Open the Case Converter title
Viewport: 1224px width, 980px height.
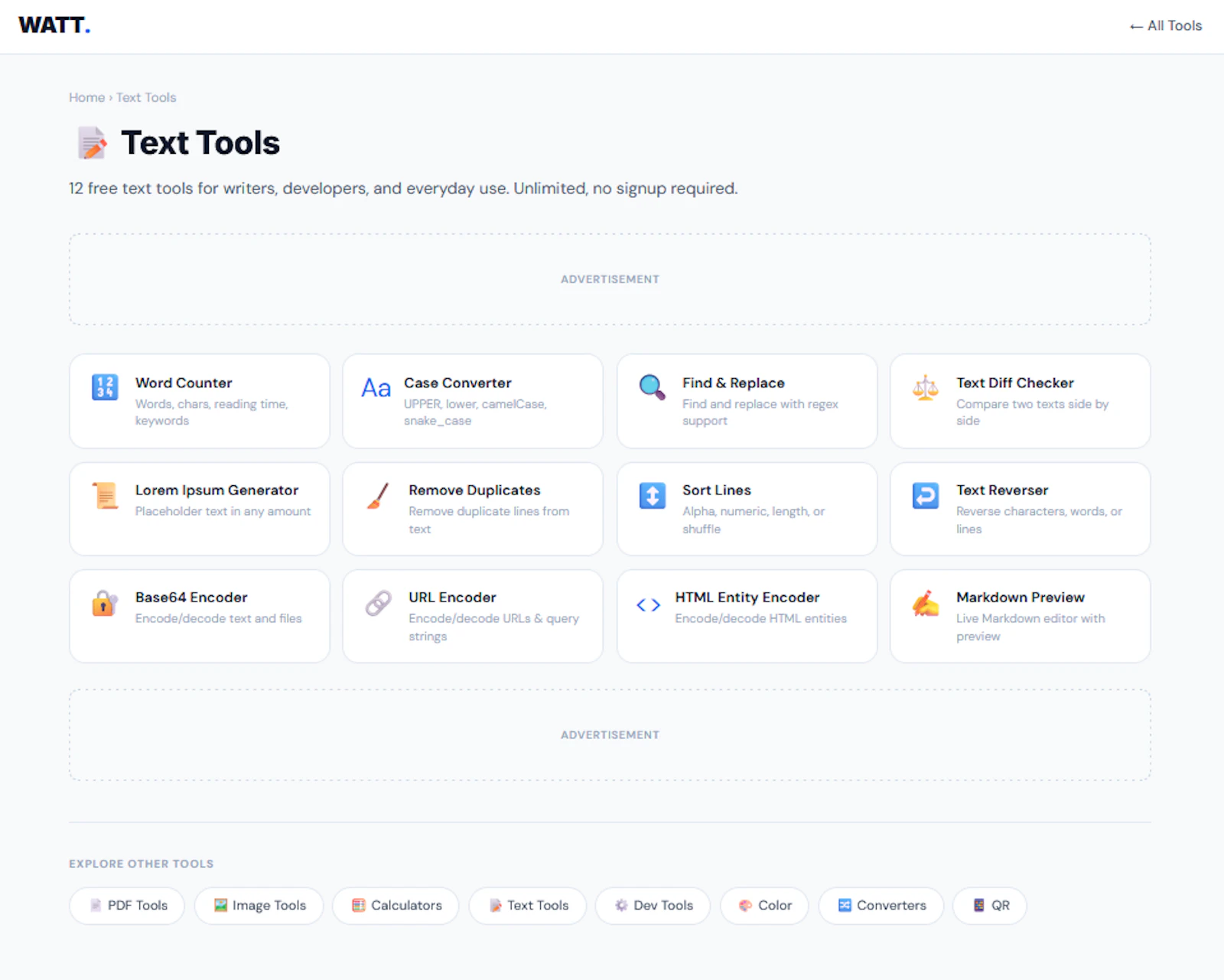pos(457,383)
